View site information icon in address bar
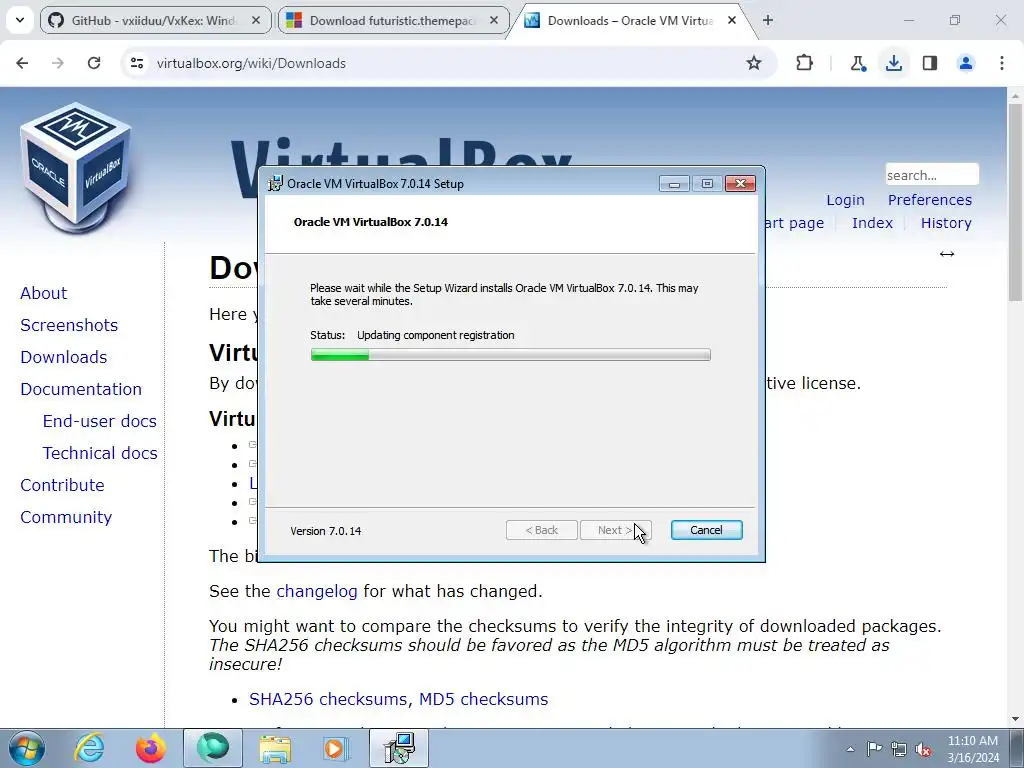This screenshot has width=1024, height=768. (137, 63)
